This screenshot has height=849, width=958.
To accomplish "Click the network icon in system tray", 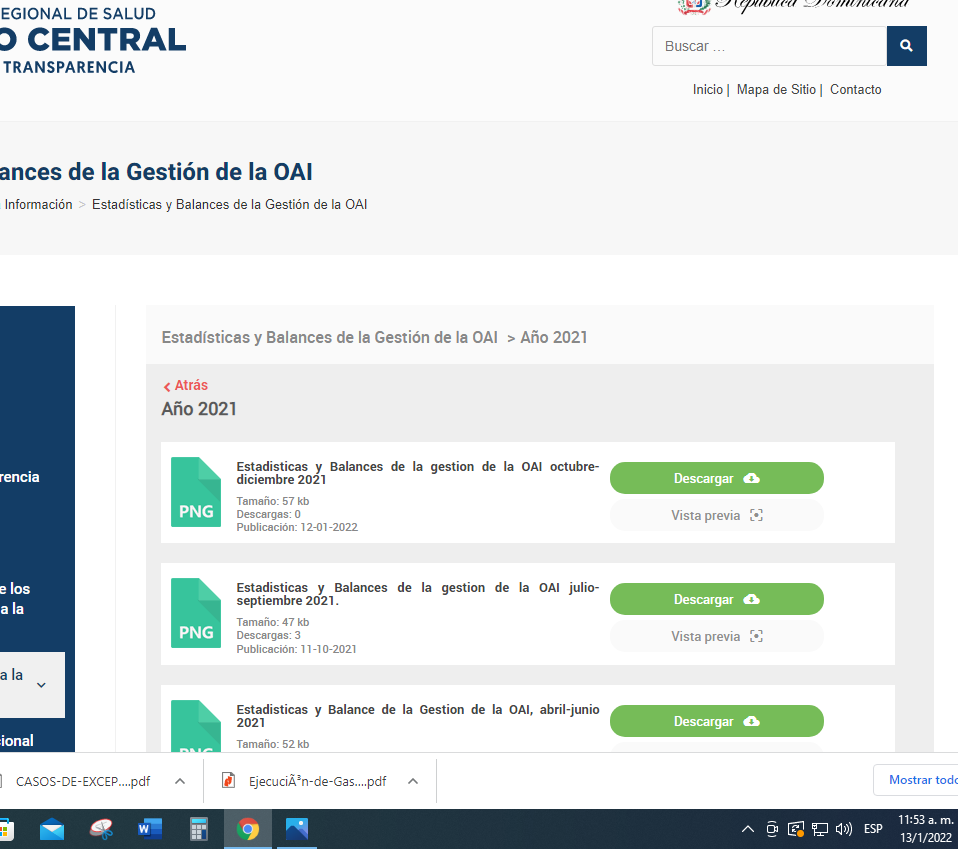I will 820,829.
